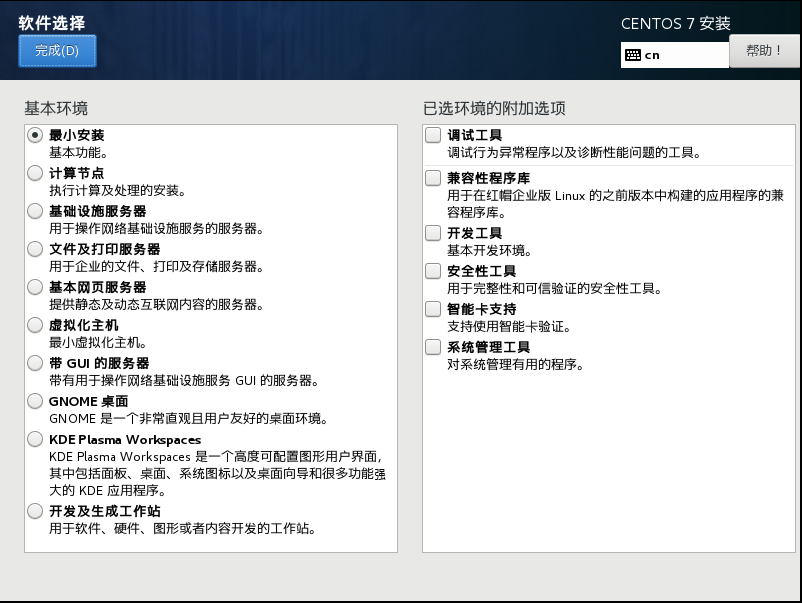Screen dimensions: 802x603
Task: Click the text 用于企业的文件、打印及存储服务器。
Action: [156, 266]
